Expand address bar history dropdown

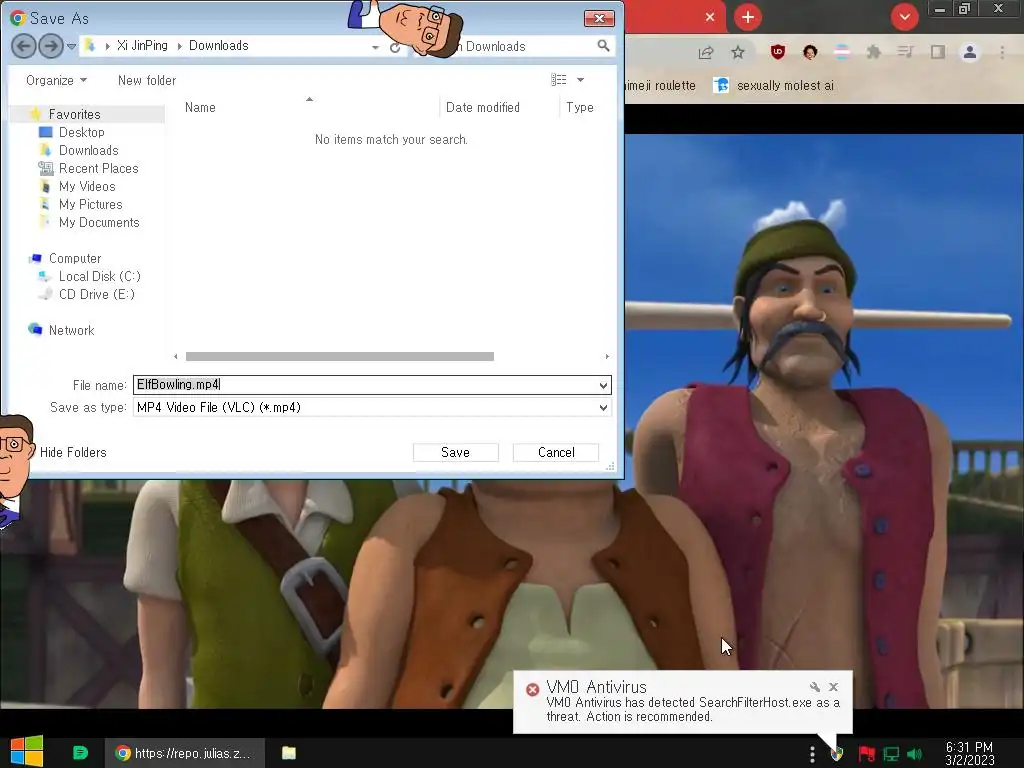[375, 47]
